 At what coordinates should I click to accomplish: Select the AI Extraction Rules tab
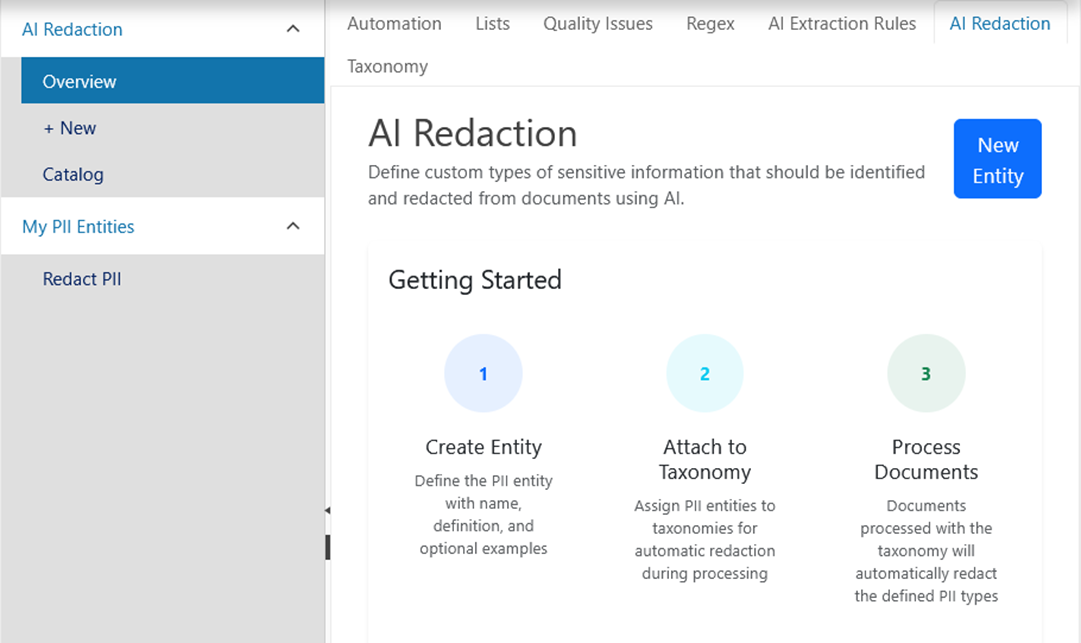pos(841,24)
